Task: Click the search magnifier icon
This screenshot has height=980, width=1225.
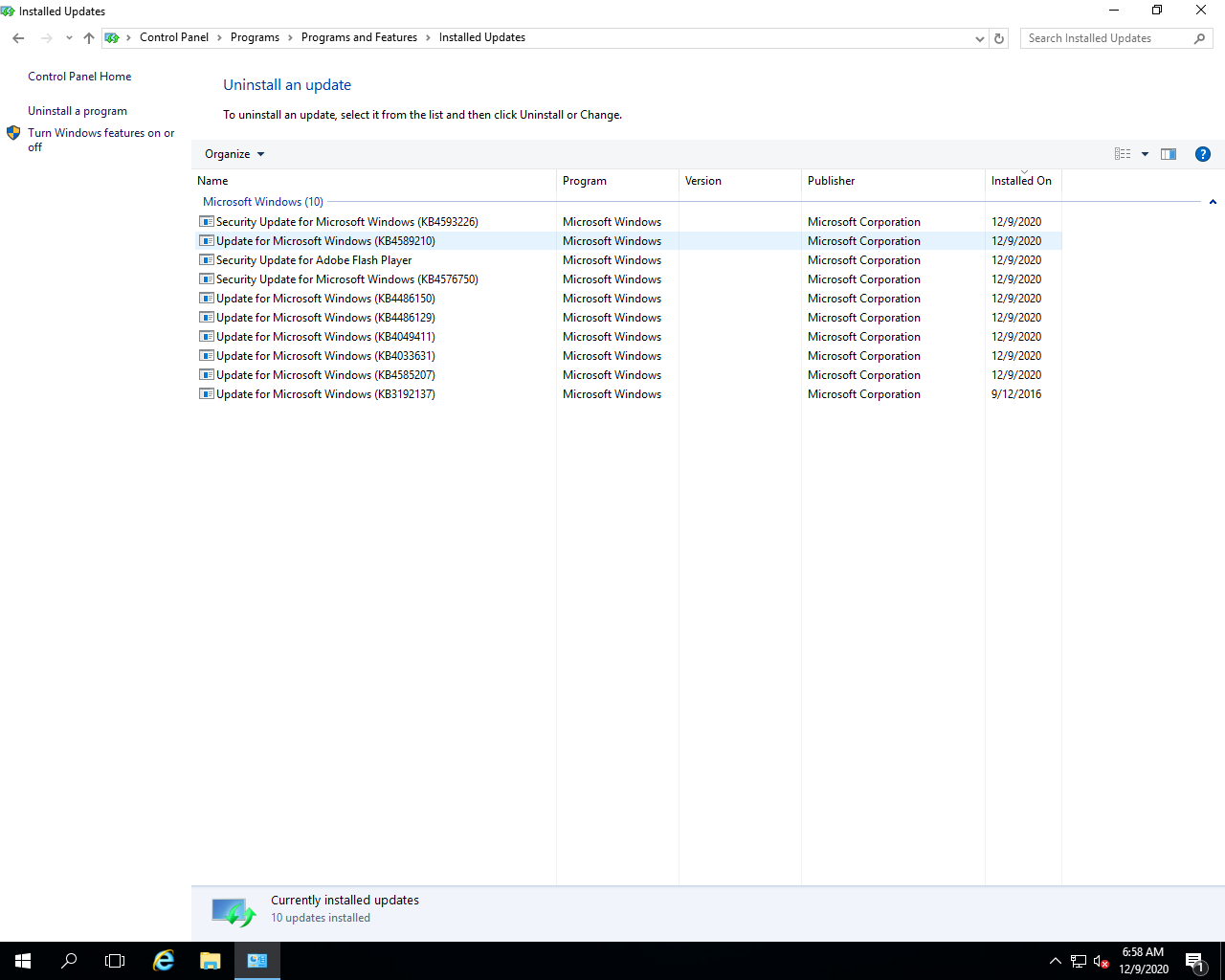Action: [x=1199, y=38]
